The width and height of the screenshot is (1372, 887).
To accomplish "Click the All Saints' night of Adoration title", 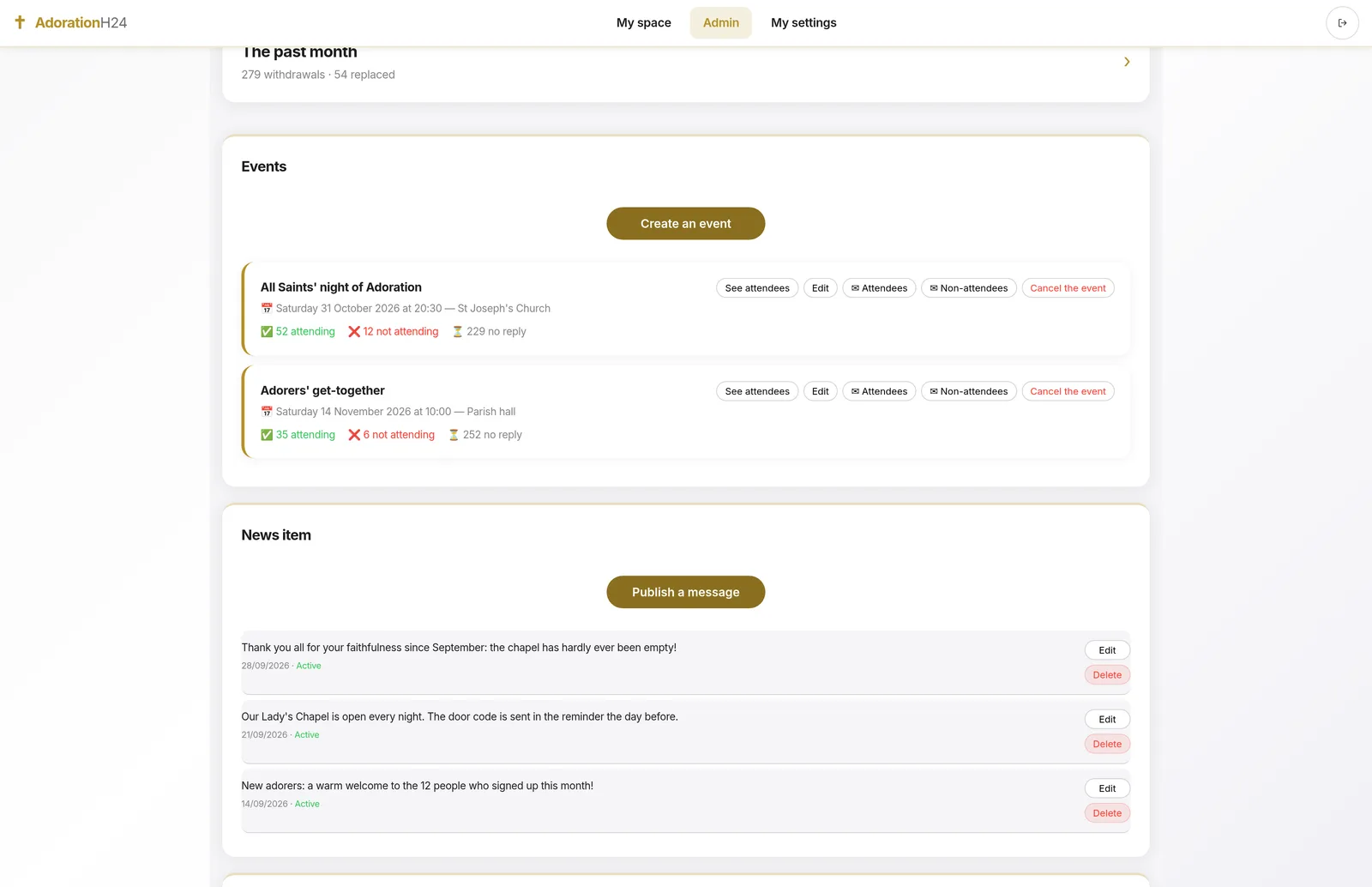I will (x=341, y=287).
